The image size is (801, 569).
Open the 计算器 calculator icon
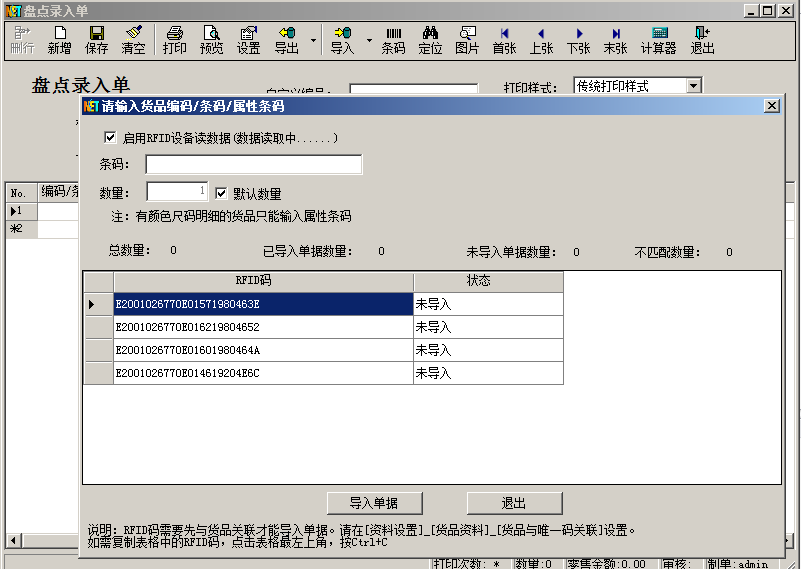tap(659, 40)
